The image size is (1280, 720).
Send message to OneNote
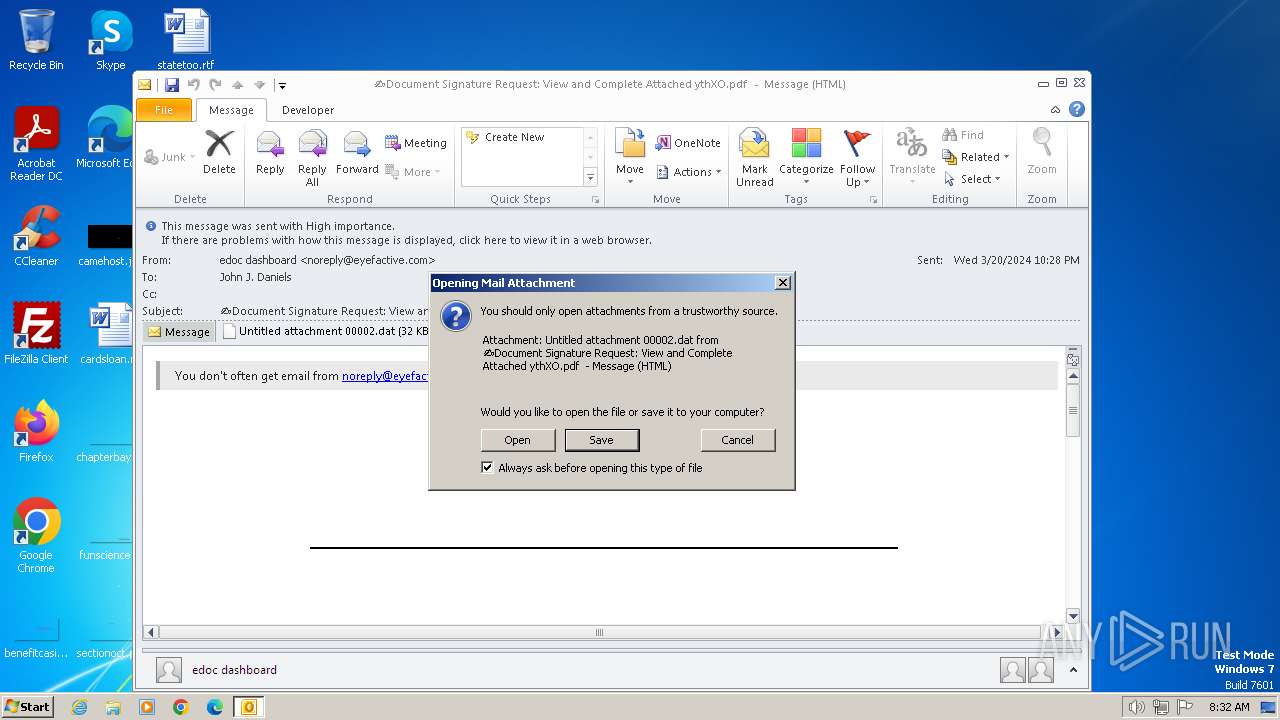click(688, 143)
